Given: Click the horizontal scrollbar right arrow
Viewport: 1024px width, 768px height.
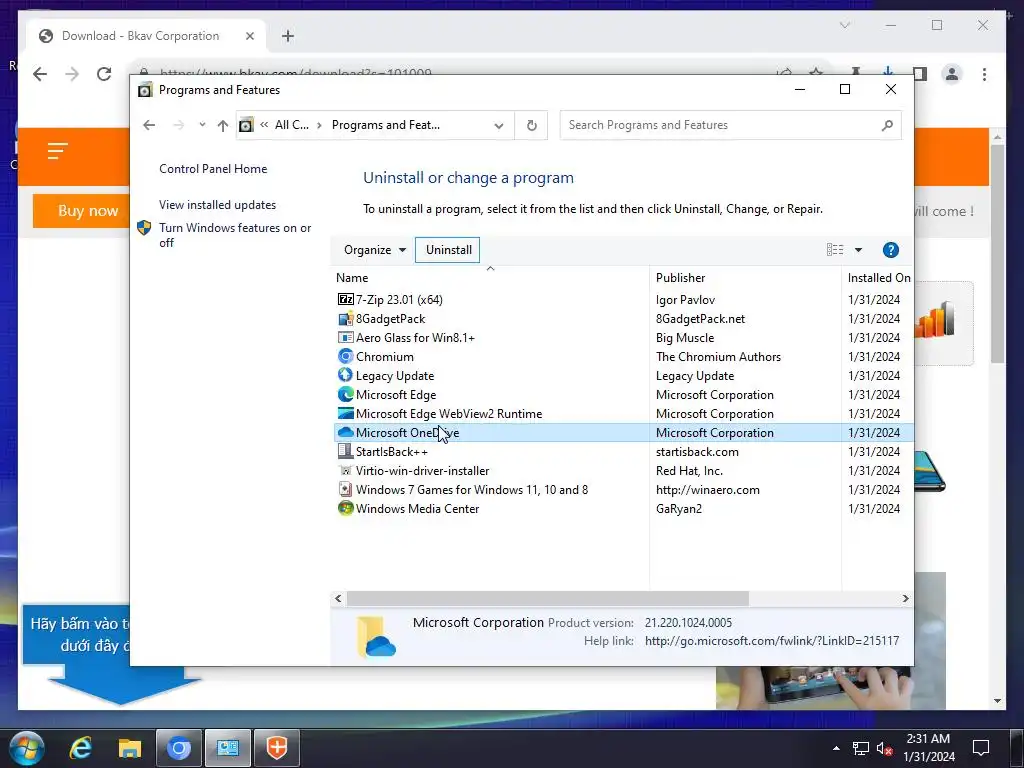Looking at the screenshot, I should click(x=905, y=598).
